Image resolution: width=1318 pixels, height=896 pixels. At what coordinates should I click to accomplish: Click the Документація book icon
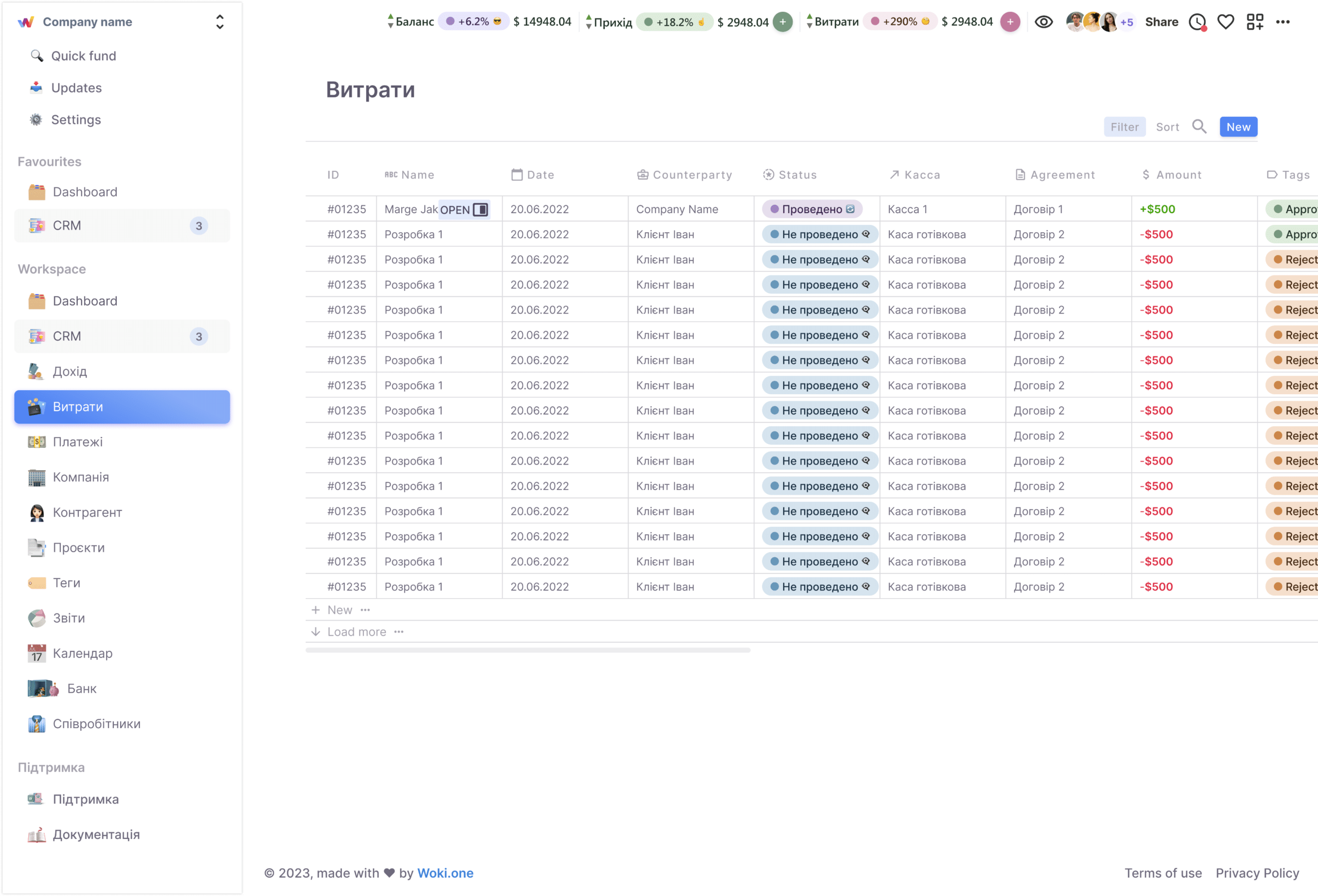(37, 834)
